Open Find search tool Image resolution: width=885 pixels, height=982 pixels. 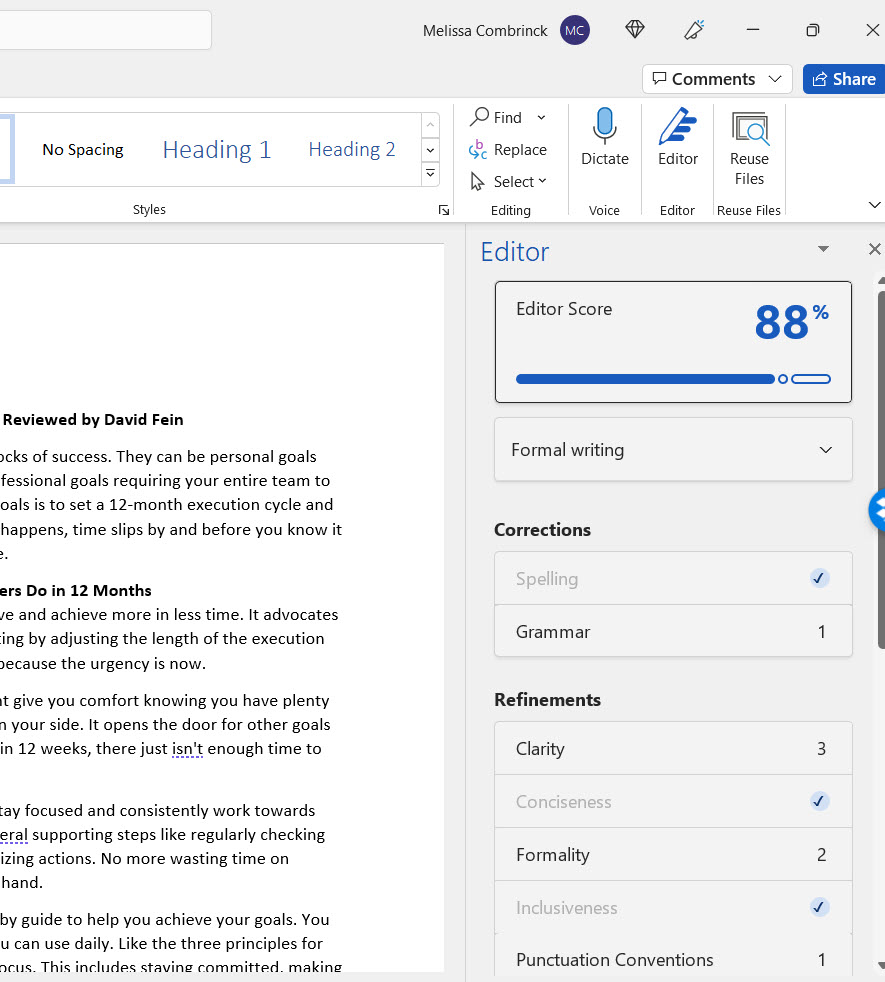[498, 117]
